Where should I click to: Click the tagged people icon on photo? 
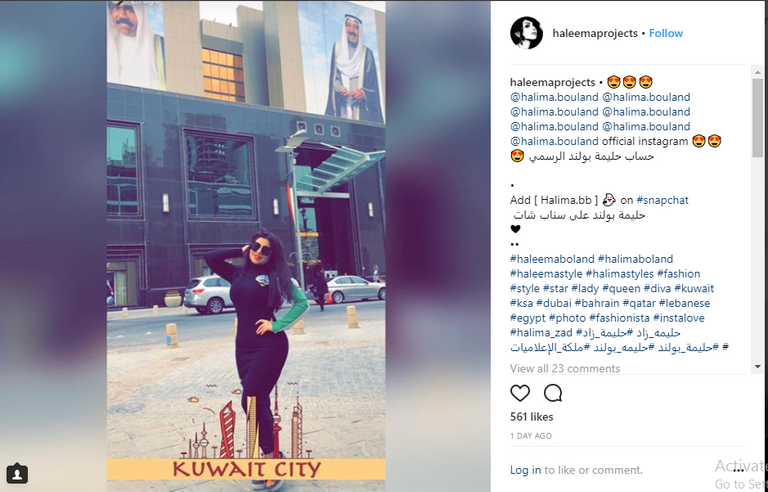click(x=17, y=473)
